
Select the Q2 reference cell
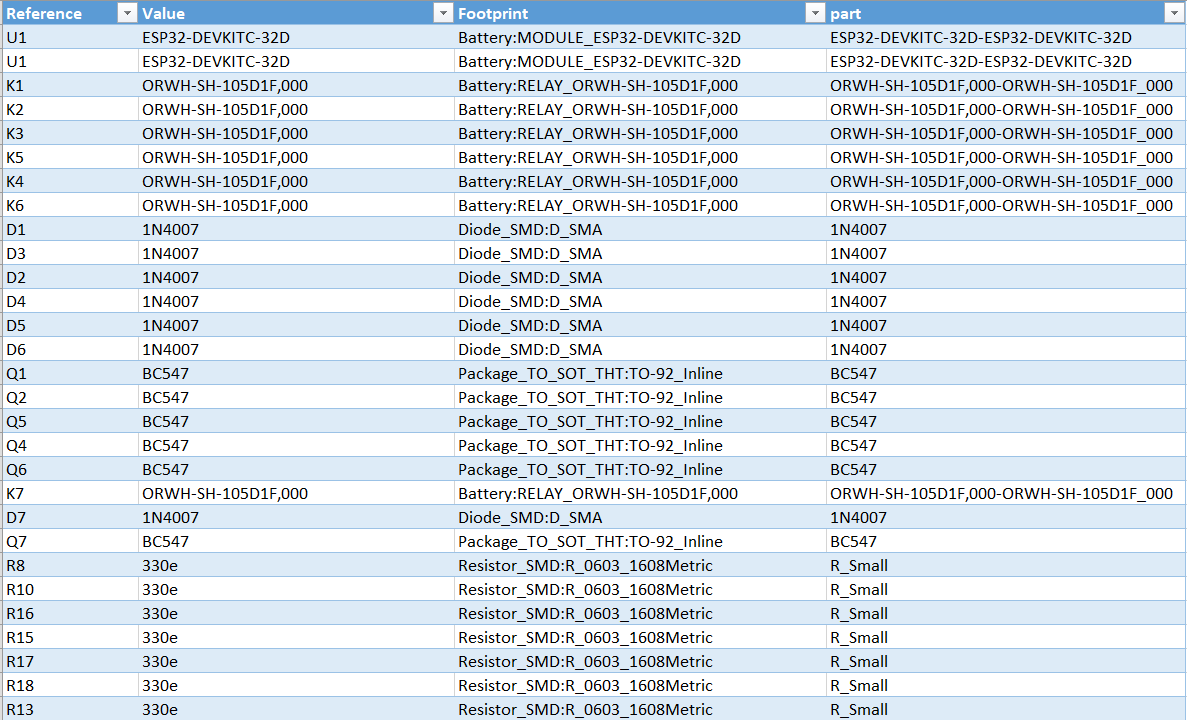pos(70,397)
